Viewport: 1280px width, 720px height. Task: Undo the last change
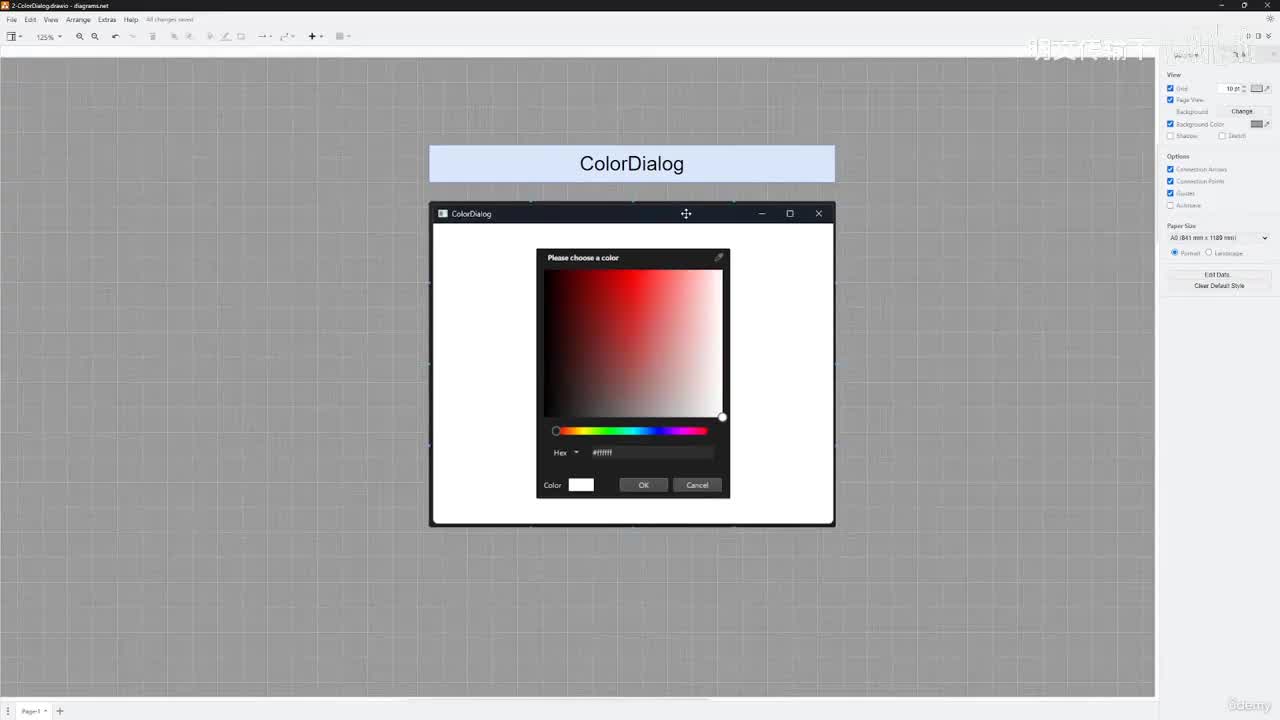pos(115,36)
